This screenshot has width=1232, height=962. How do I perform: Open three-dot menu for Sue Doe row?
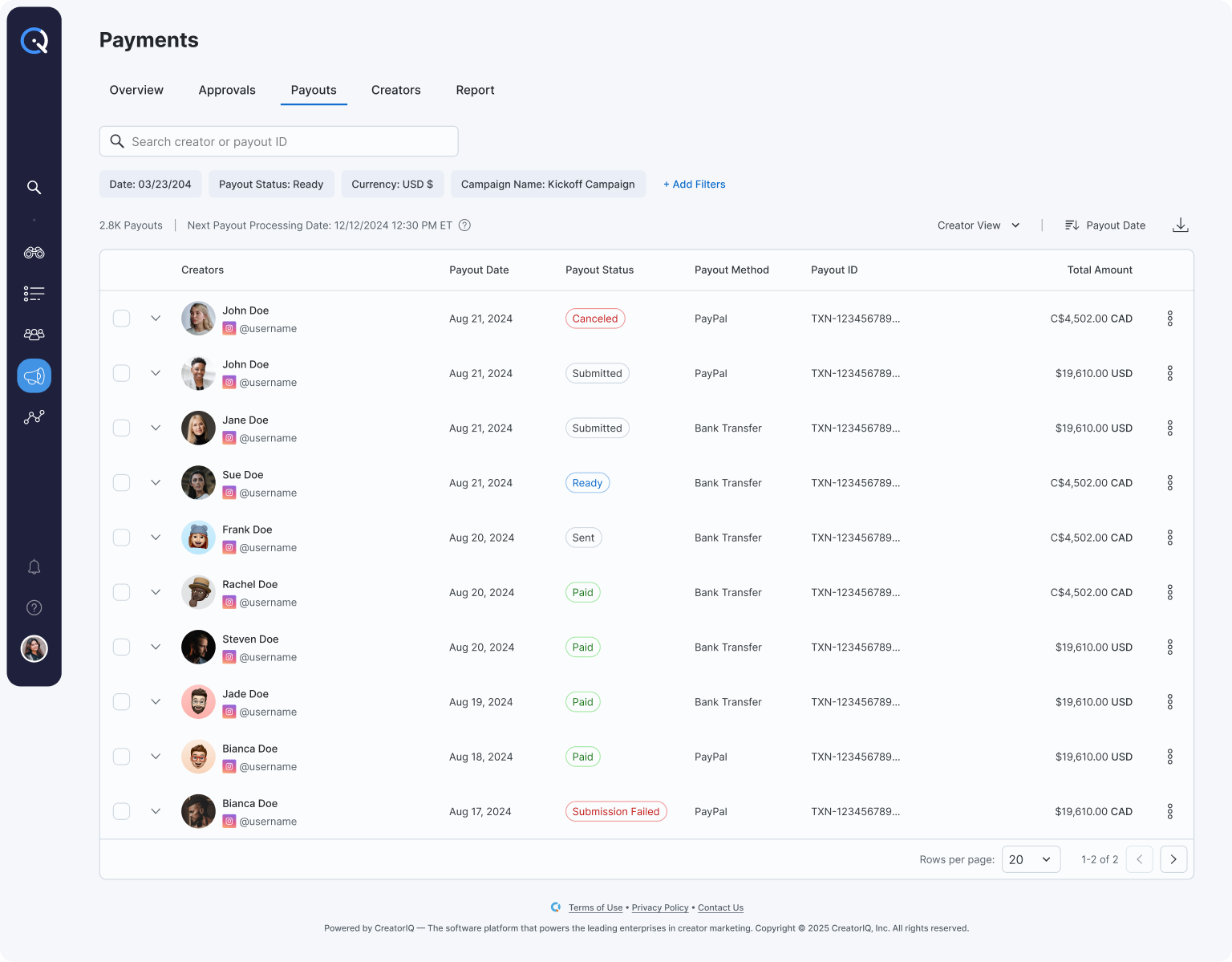click(1169, 483)
